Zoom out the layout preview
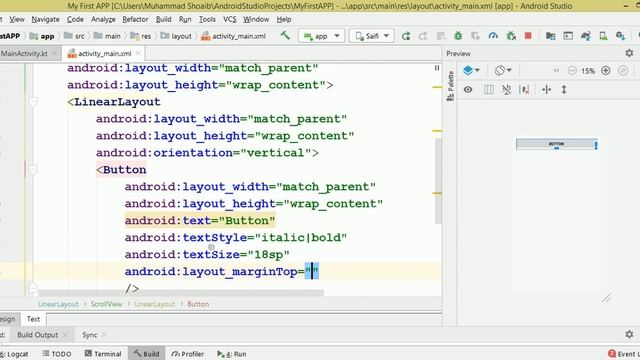 pyautogui.click(x=572, y=71)
